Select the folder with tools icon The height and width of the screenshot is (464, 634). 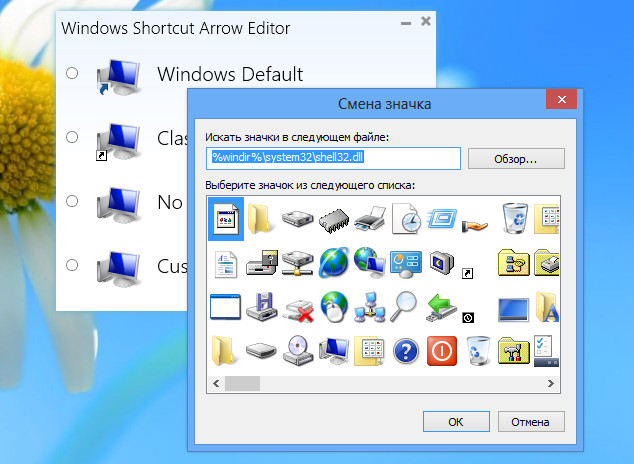514,351
